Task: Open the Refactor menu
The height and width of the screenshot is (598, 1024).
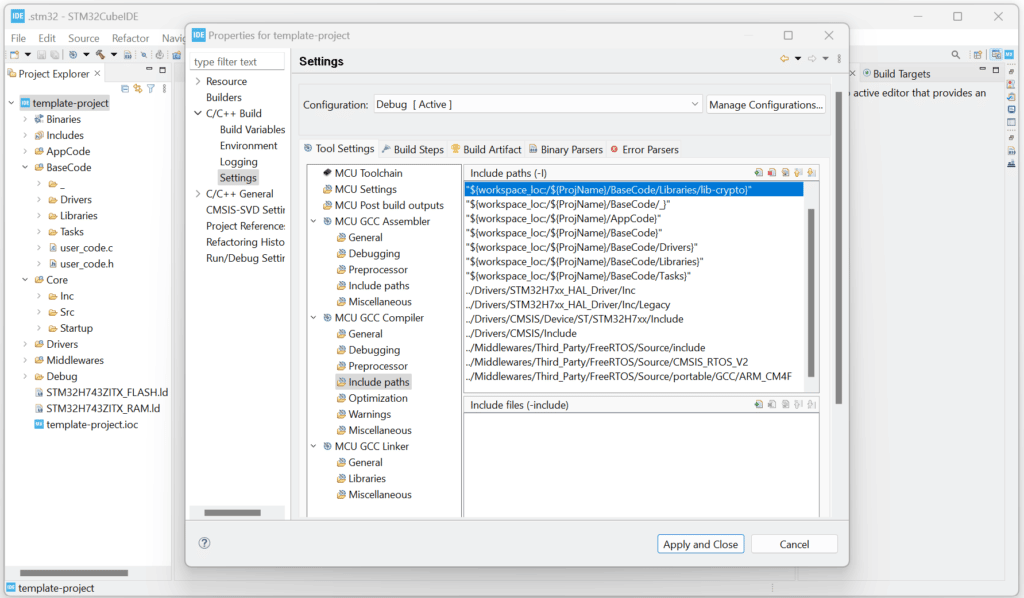Action: (x=130, y=38)
